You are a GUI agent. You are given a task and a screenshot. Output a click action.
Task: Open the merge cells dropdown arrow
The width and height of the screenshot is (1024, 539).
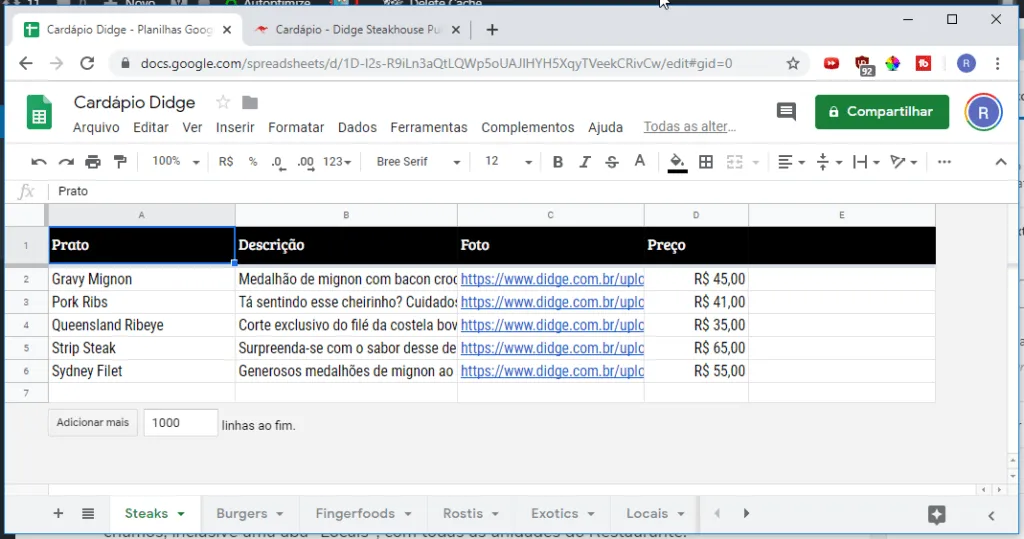(756, 162)
